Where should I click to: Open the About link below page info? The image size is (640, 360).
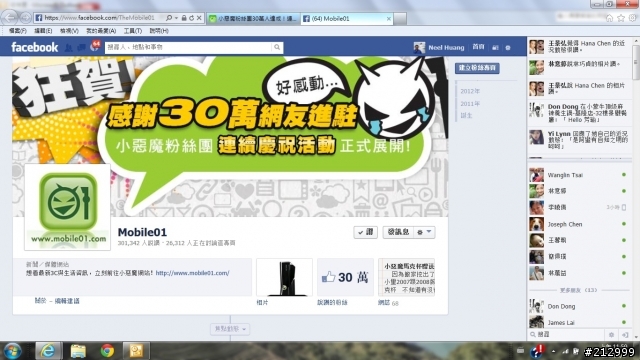click(40, 301)
